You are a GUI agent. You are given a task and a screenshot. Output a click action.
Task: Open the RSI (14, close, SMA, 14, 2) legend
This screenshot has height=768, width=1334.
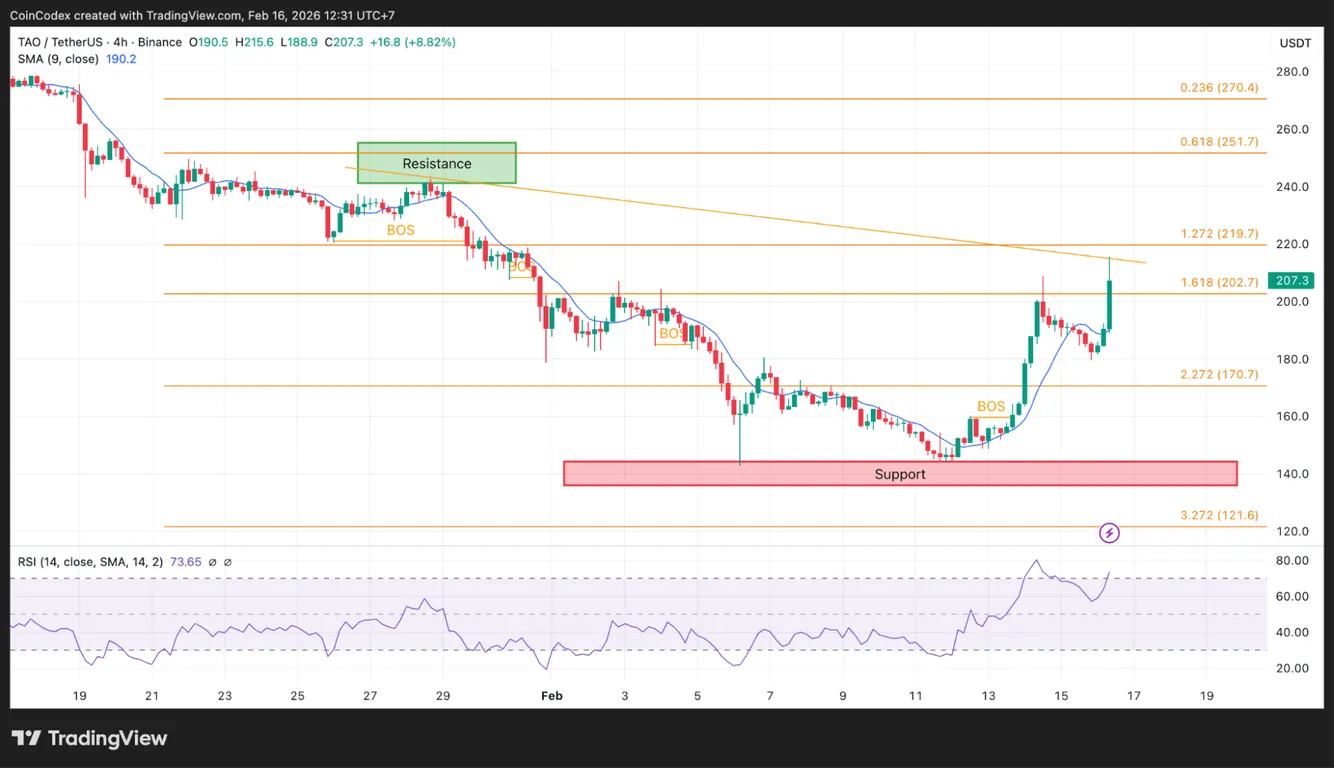tap(90, 562)
